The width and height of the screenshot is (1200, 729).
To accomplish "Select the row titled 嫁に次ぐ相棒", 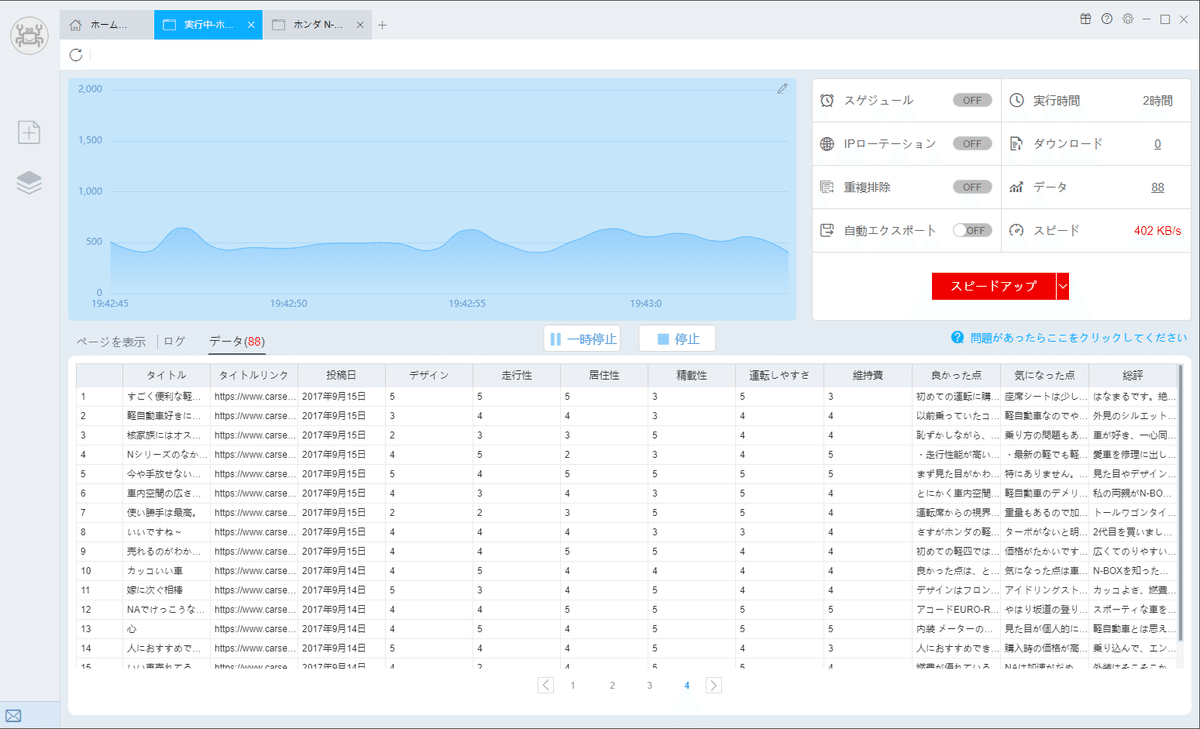I will (627, 590).
